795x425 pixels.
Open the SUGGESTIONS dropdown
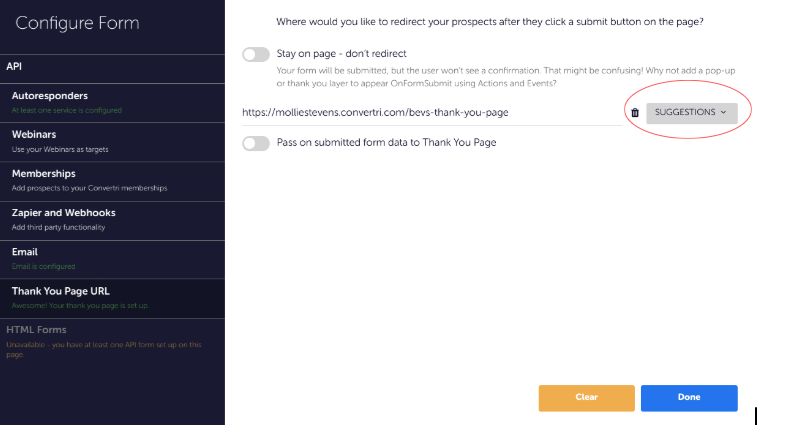[691, 112]
